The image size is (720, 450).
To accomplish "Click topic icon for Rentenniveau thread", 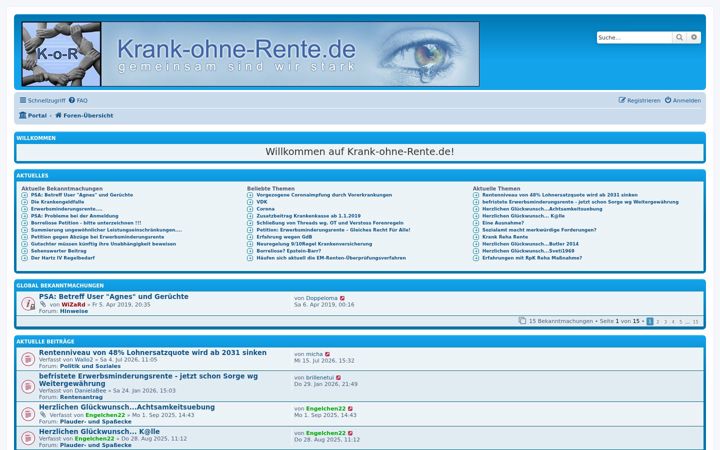I will [x=28, y=359].
